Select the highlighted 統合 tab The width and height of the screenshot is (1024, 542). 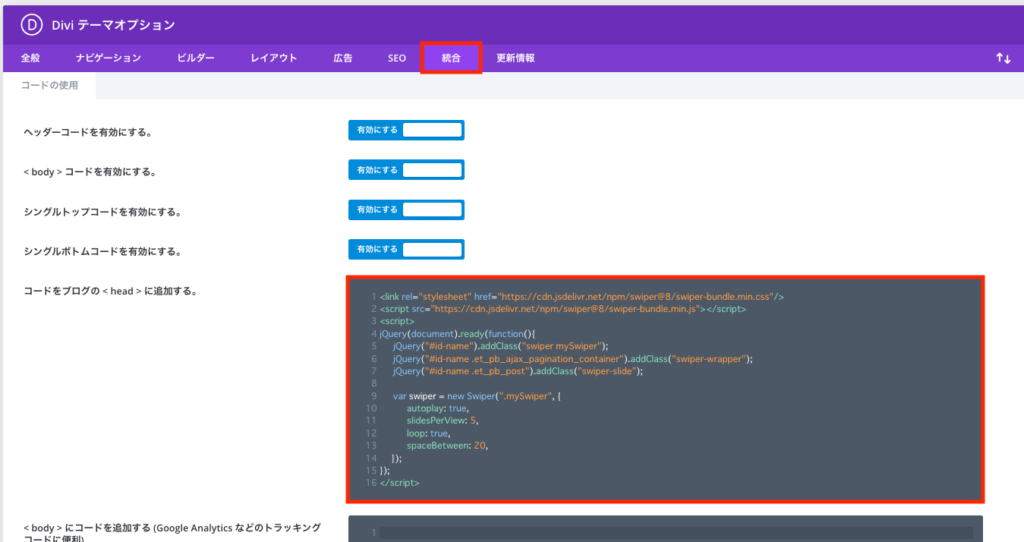point(451,59)
